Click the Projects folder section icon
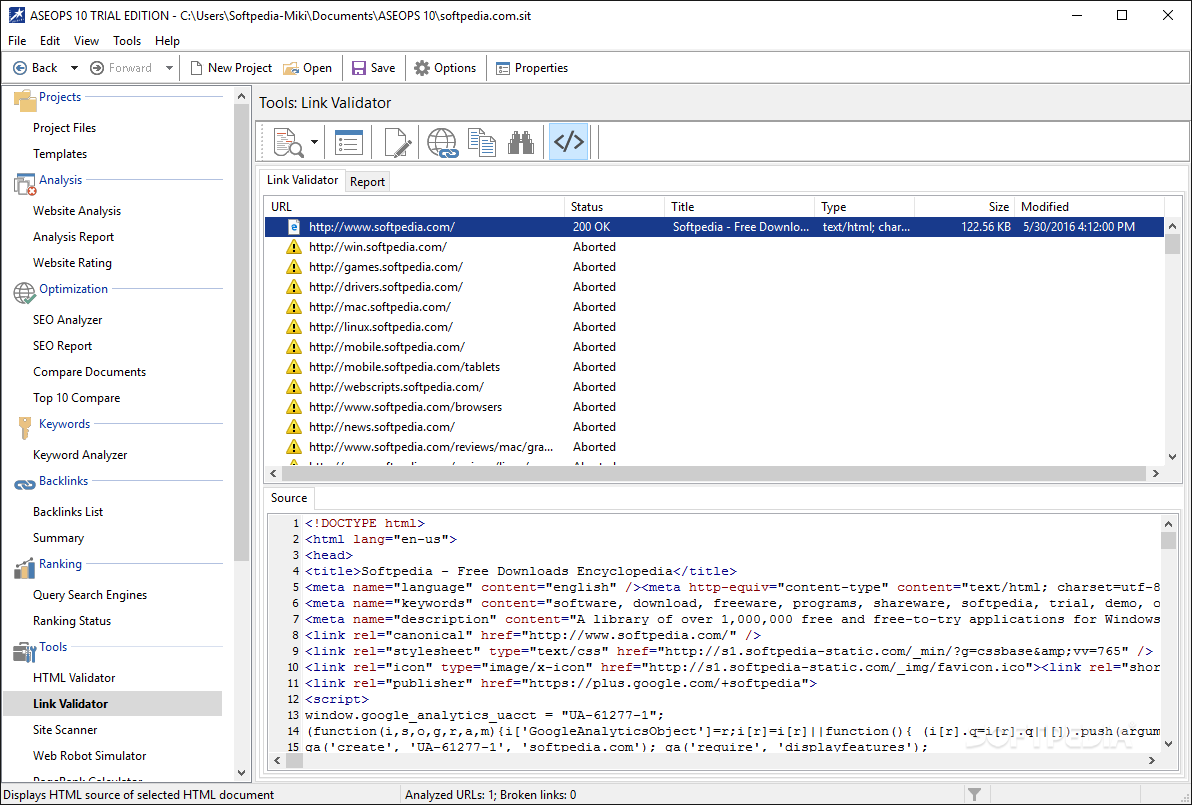 click(24, 100)
